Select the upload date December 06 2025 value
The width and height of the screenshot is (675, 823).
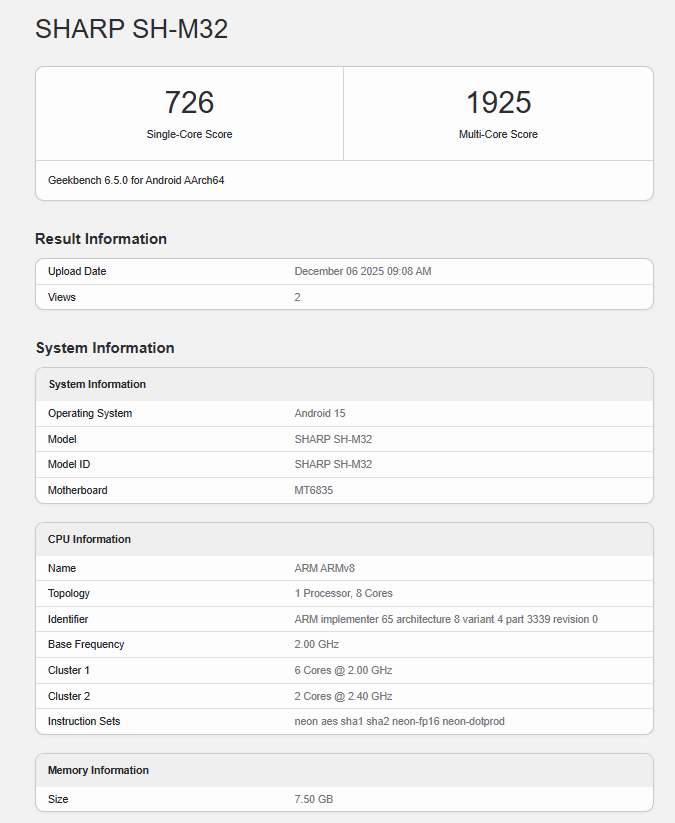362,272
